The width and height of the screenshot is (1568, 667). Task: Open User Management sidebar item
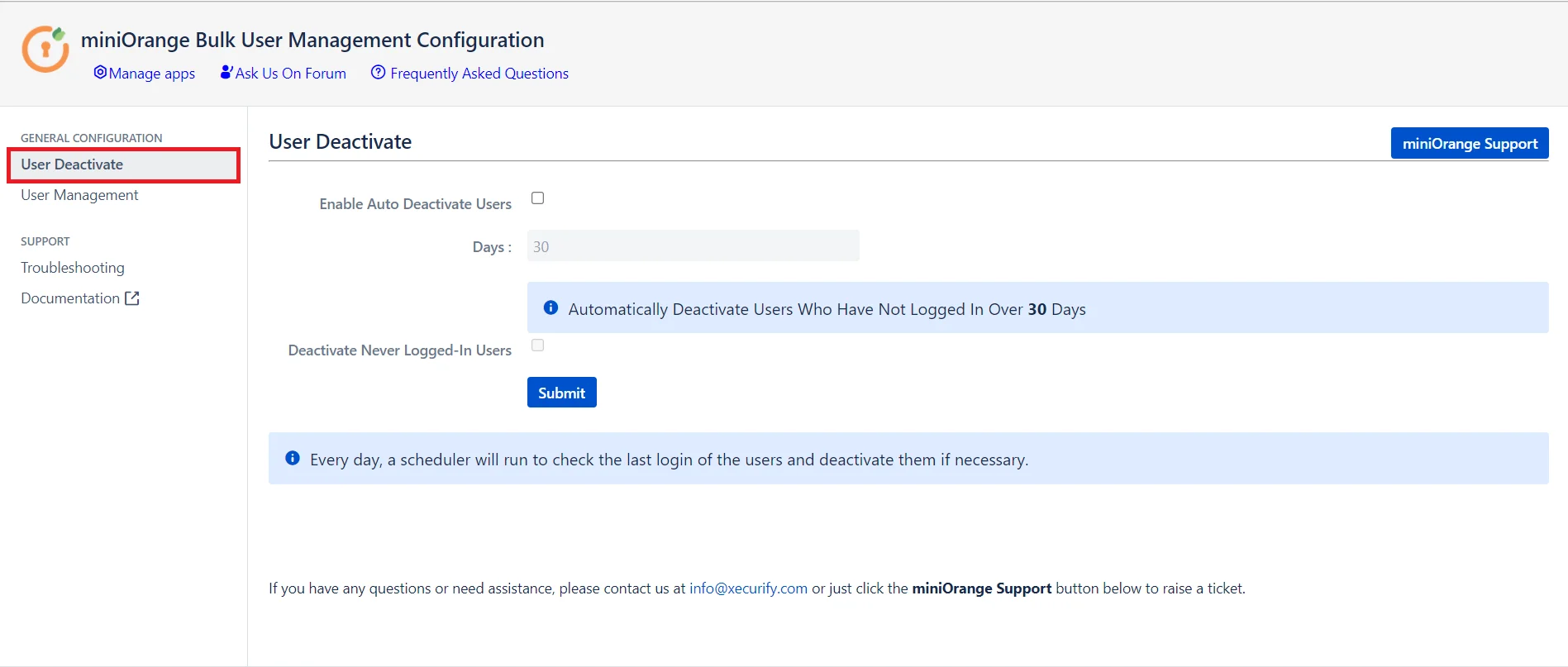(x=79, y=195)
